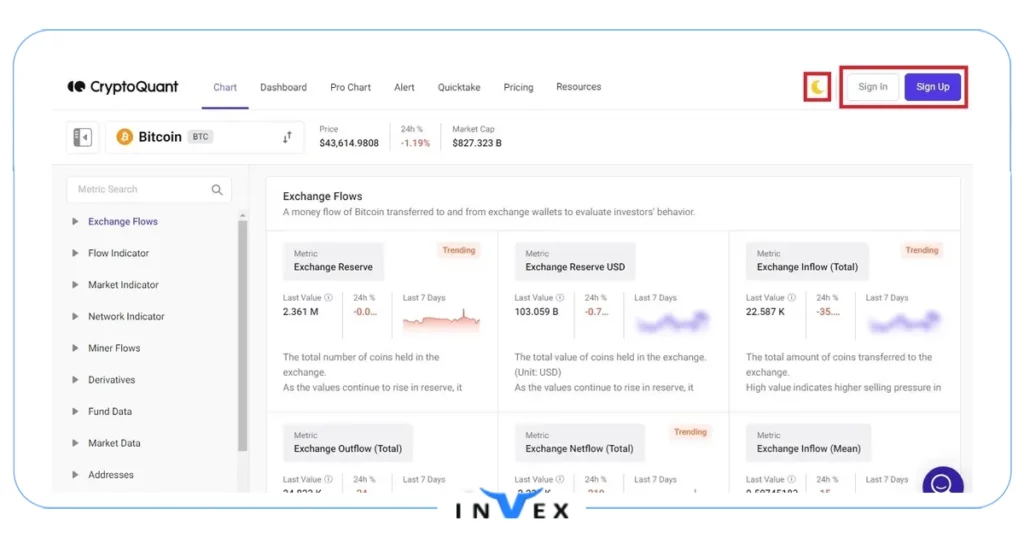Click Trending badge on Exchange Netflow (Total)
1024x538 pixels.
click(x=690, y=432)
